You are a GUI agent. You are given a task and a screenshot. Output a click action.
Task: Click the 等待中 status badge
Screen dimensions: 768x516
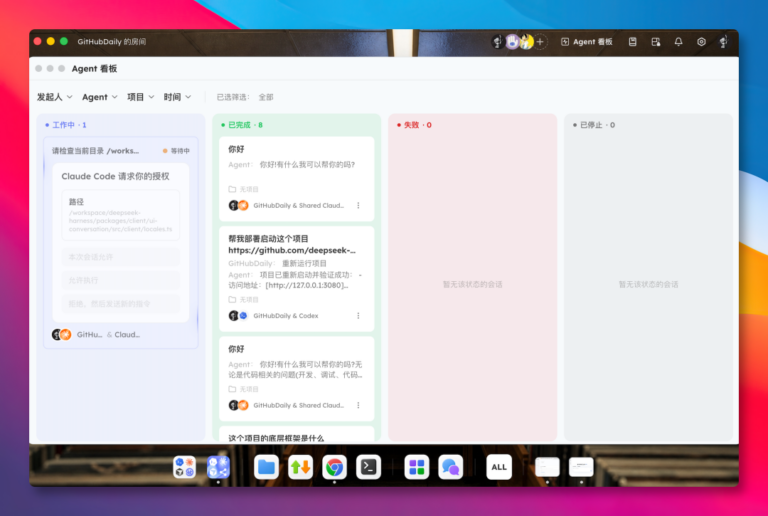point(176,151)
